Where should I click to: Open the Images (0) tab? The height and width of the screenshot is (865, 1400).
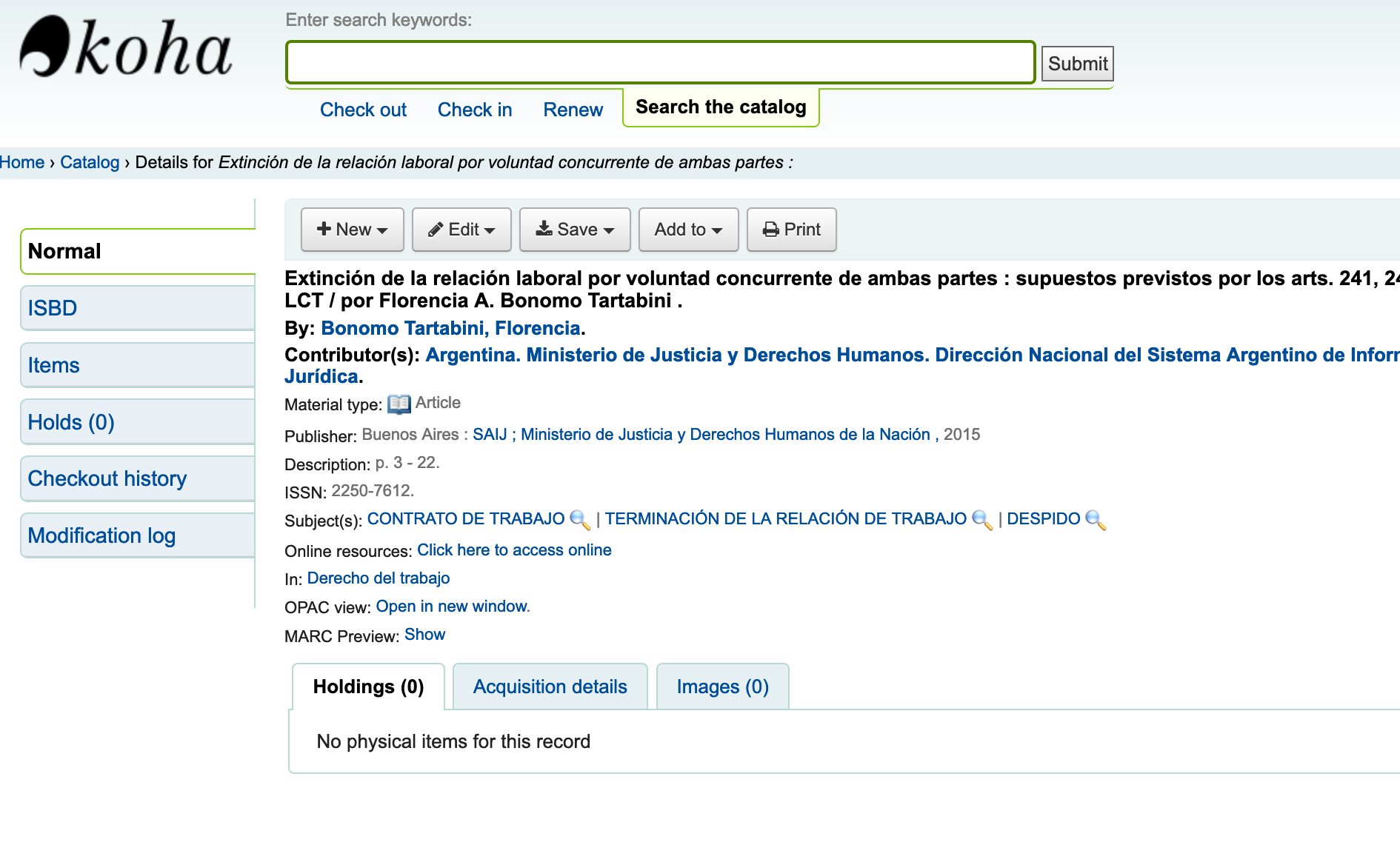[722, 687]
